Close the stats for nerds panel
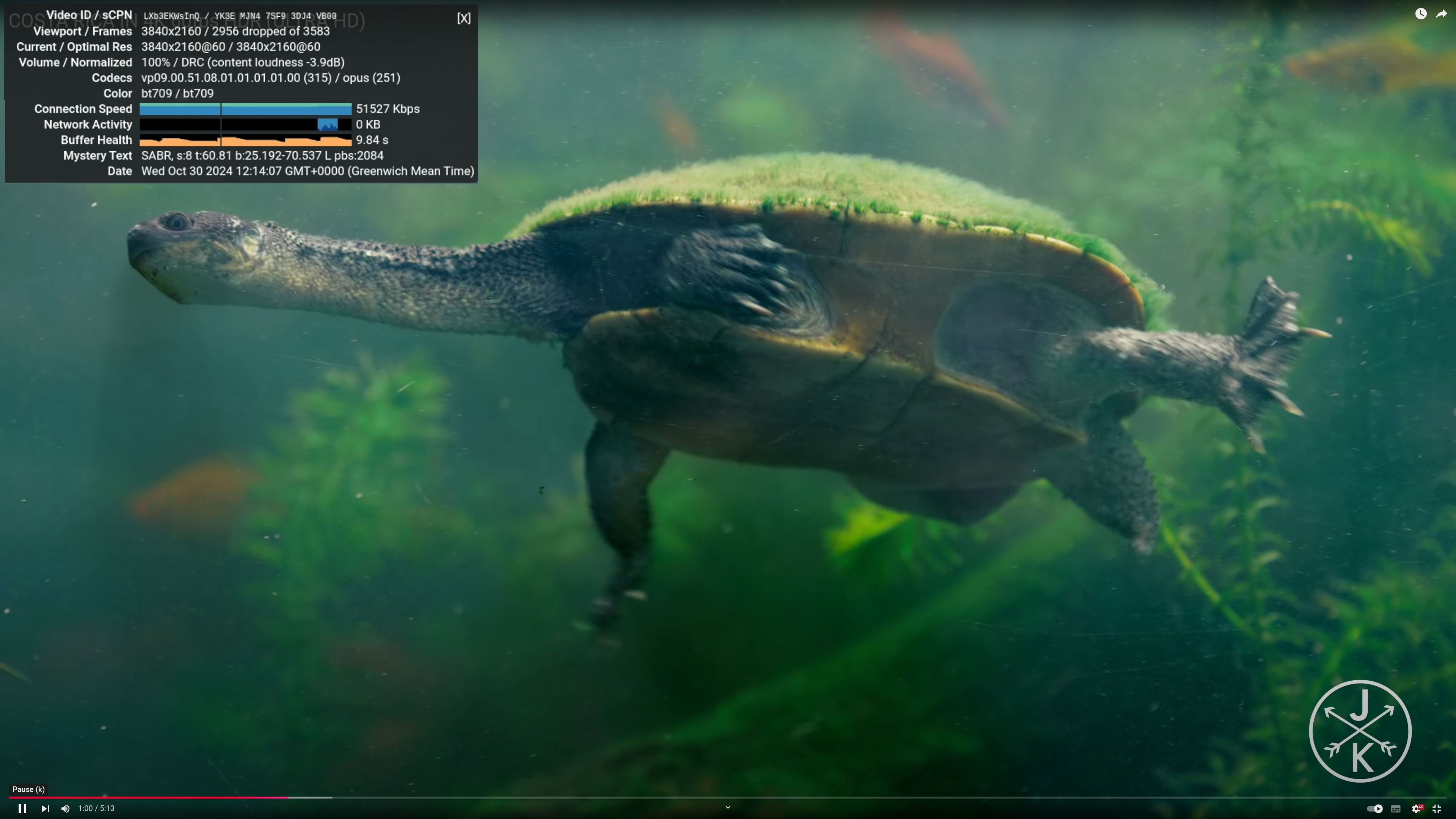 tap(463, 18)
